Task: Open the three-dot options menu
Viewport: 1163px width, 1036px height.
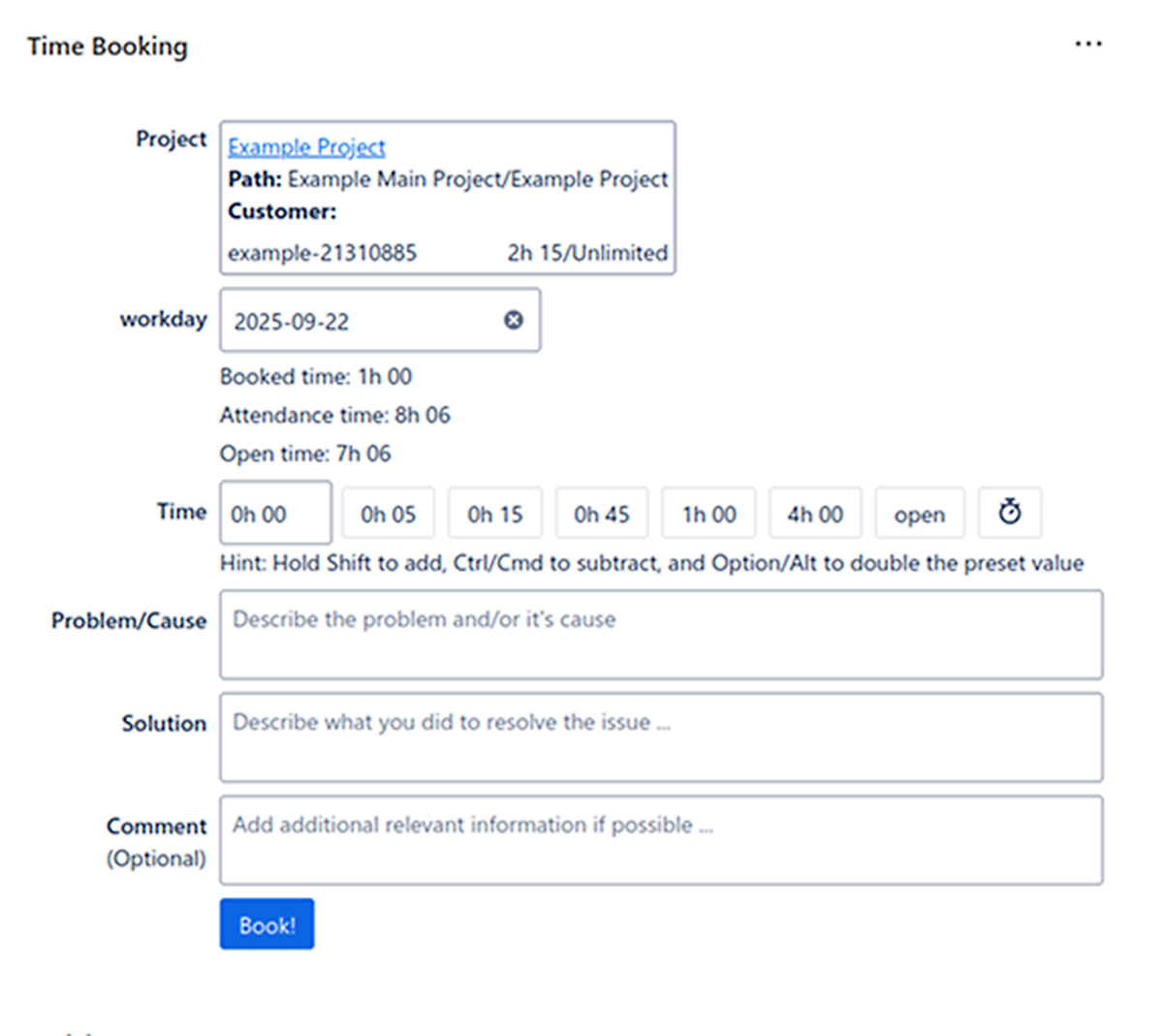Action: pyautogui.click(x=1087, y=45)
